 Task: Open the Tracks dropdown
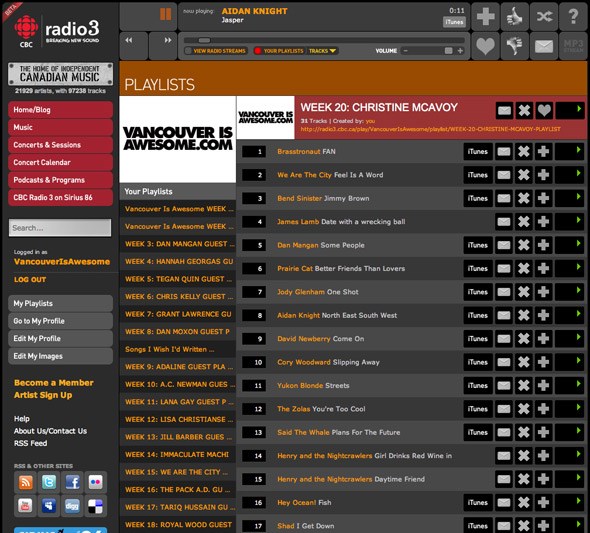coord(322,51)
